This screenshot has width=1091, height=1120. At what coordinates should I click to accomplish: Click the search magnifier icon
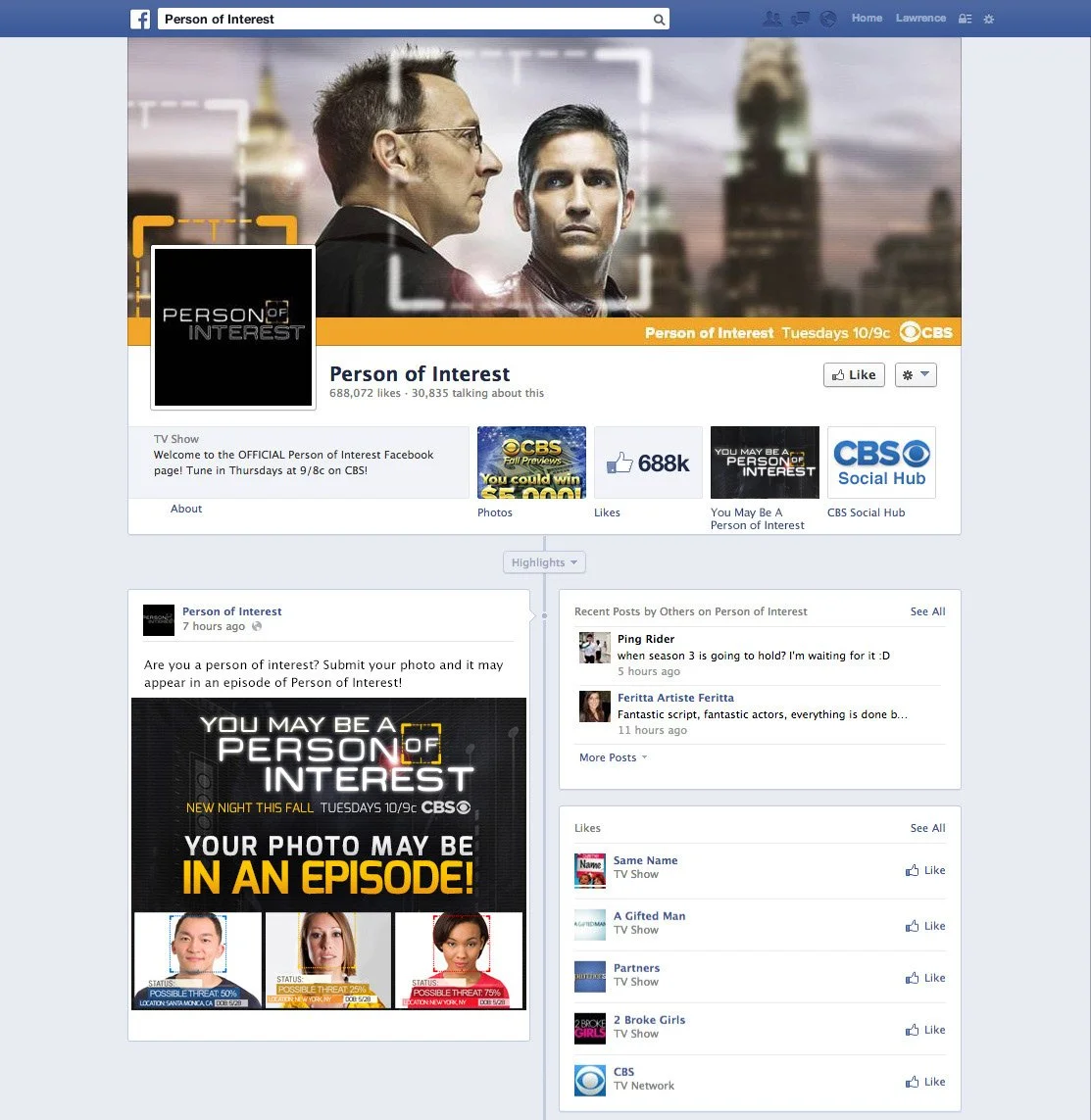[x=659, y=20]
